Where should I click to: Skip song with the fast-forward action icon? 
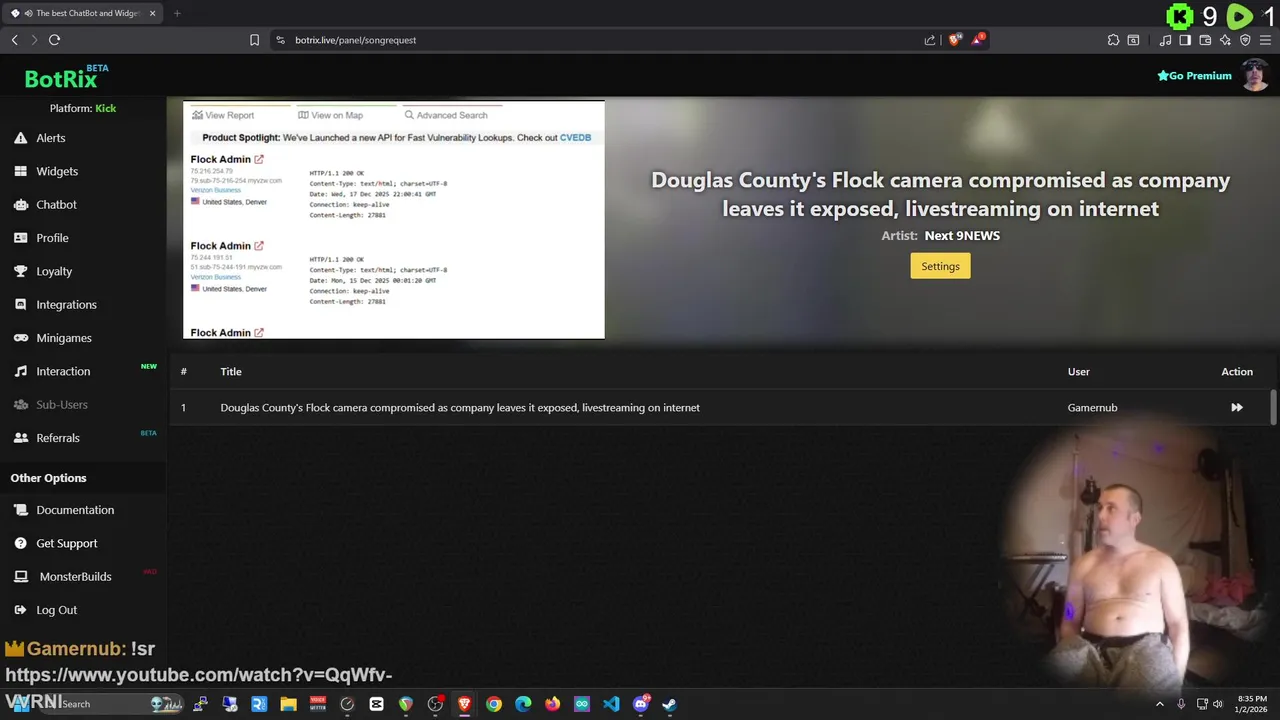coord(1237,407)
